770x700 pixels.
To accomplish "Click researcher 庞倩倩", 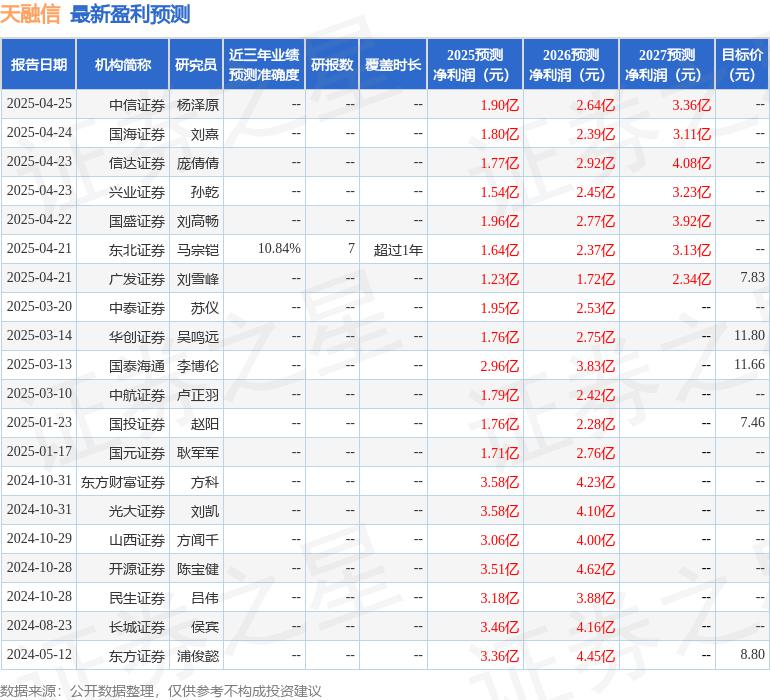I will point(197,163).
